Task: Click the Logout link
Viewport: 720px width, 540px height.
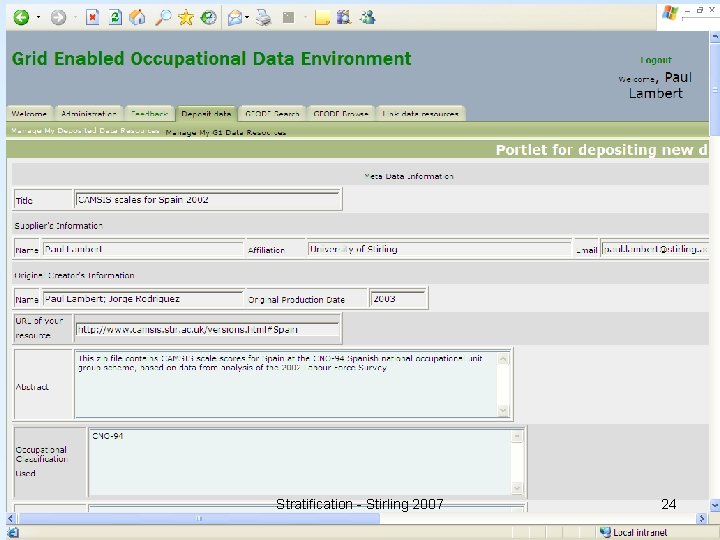Action: (x=656, y=60)
